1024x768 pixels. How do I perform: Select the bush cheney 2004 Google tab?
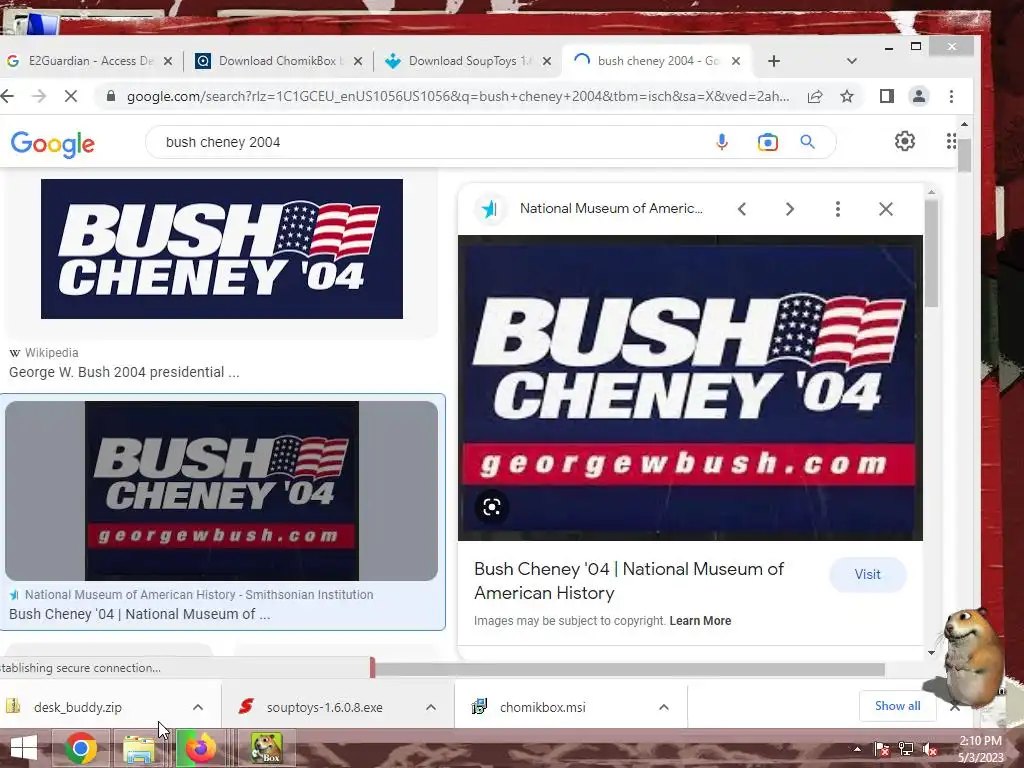point(656,61)
